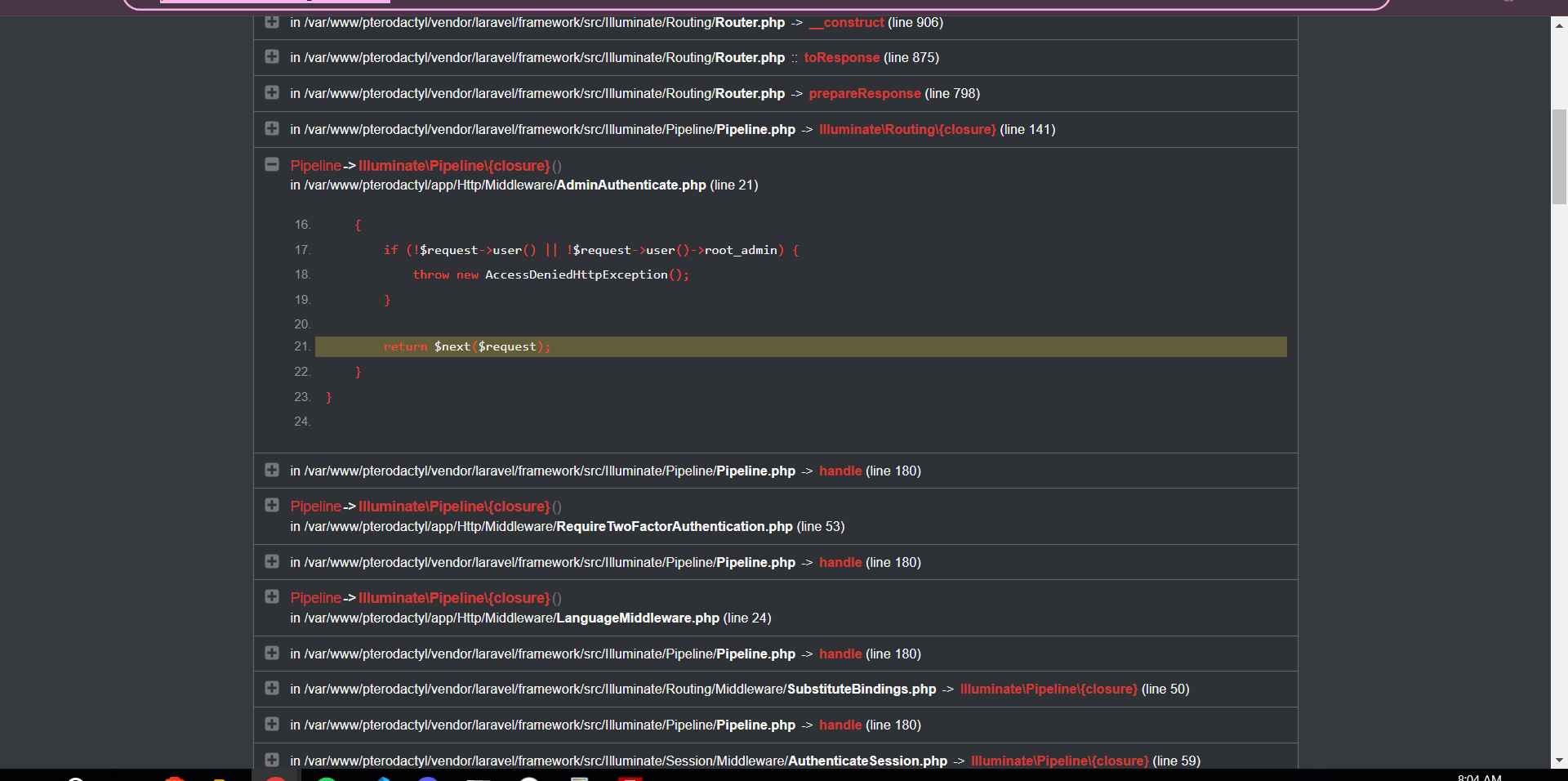Click the RequireTwoFactorAuthentication.php file name
1568x781 pixels.
[x=674, y=527]
